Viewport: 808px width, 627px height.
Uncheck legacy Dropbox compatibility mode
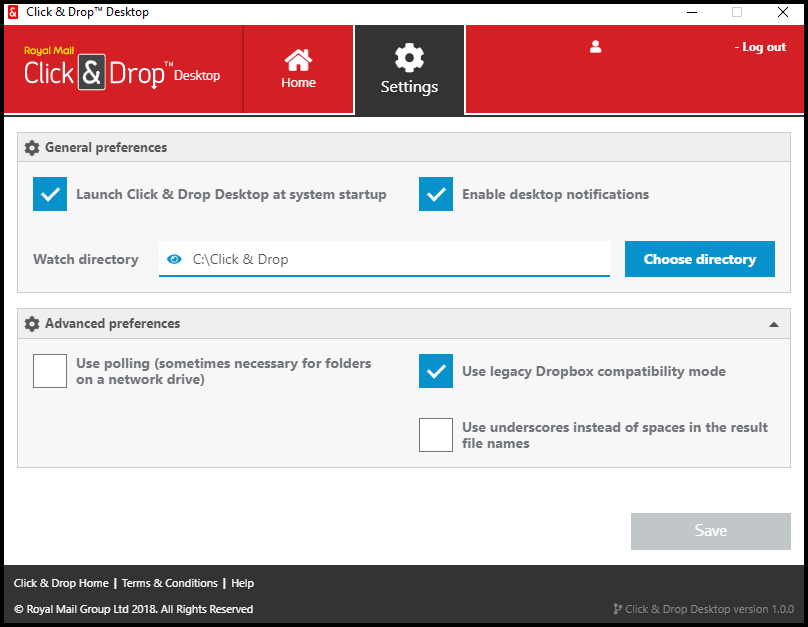pyautogui.click(x=436, y=371)
